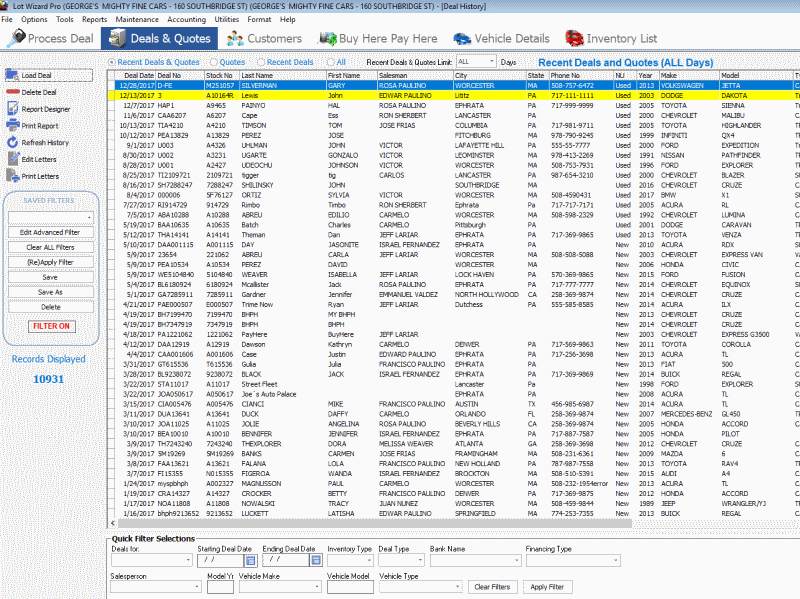Click the Vehicle Model input field
The image size is (800, 599).
click(x=350, y=587)
